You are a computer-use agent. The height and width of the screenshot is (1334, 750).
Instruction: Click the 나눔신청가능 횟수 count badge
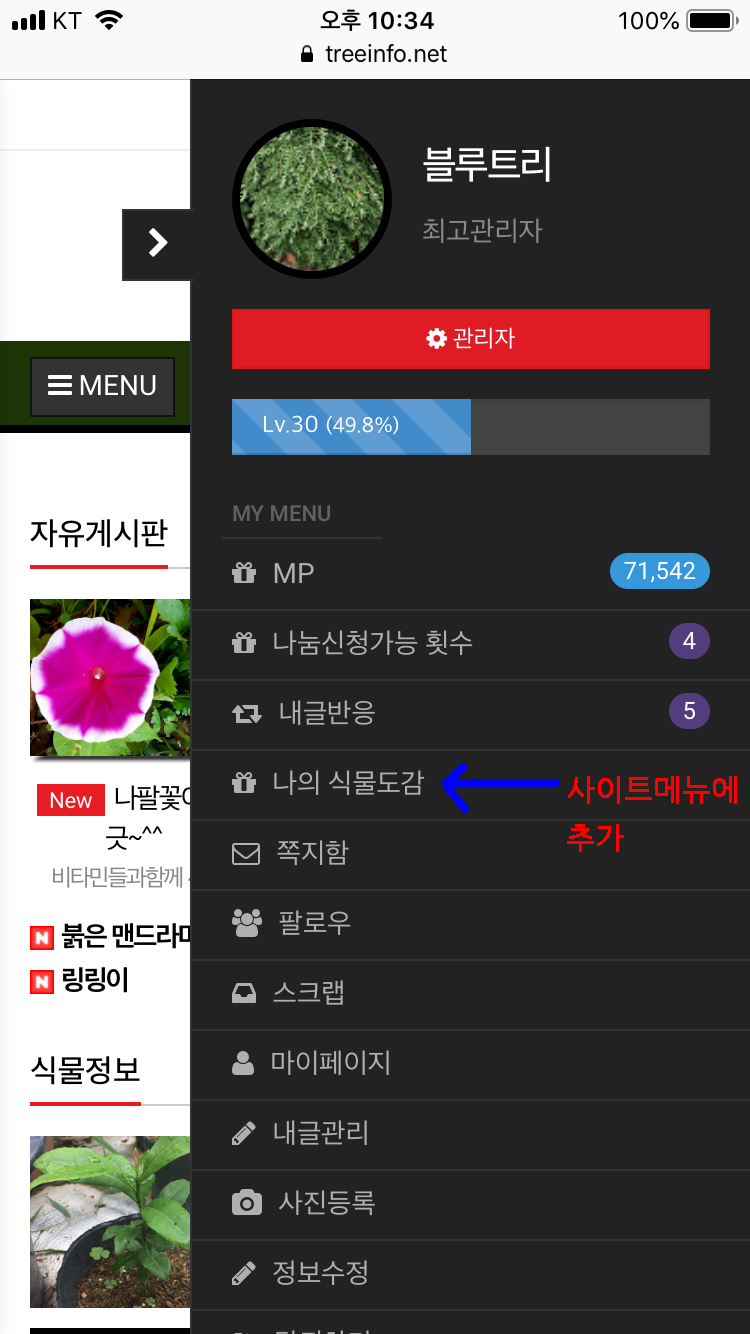(689, 641)
